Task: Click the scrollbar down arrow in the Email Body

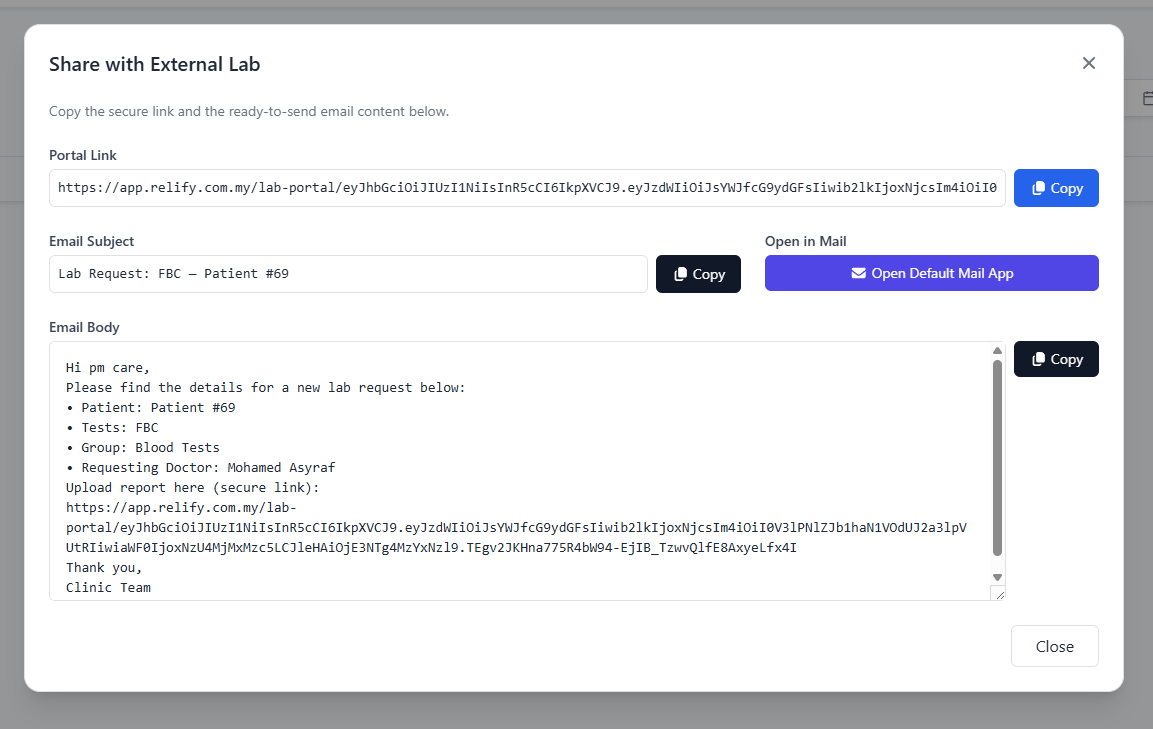Action: click(x=996, y=577)
